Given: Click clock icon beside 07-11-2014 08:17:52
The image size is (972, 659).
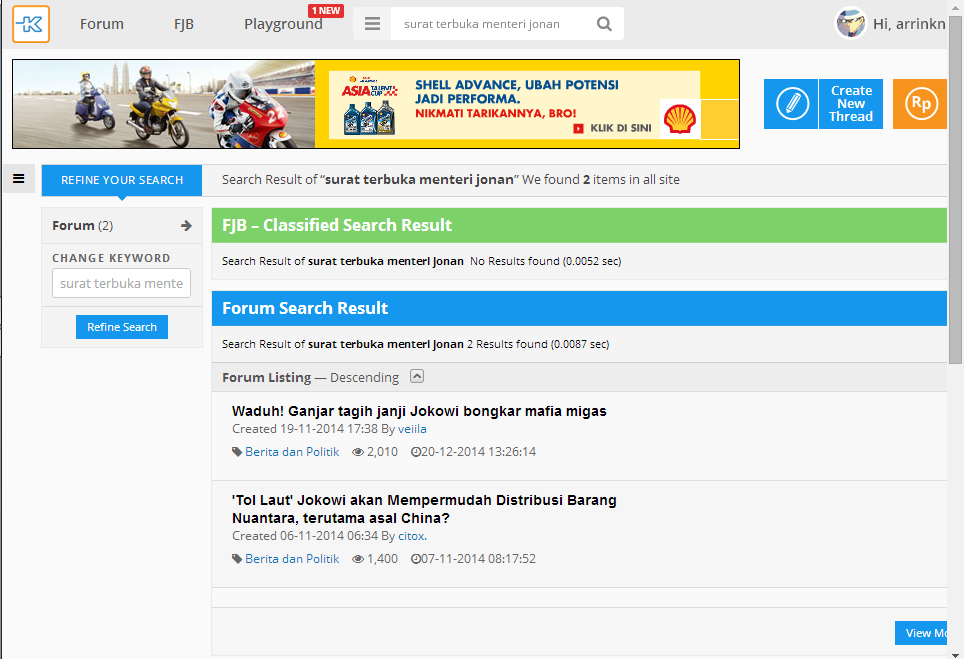Looking at the screenshot, I should tap(415, 559).
